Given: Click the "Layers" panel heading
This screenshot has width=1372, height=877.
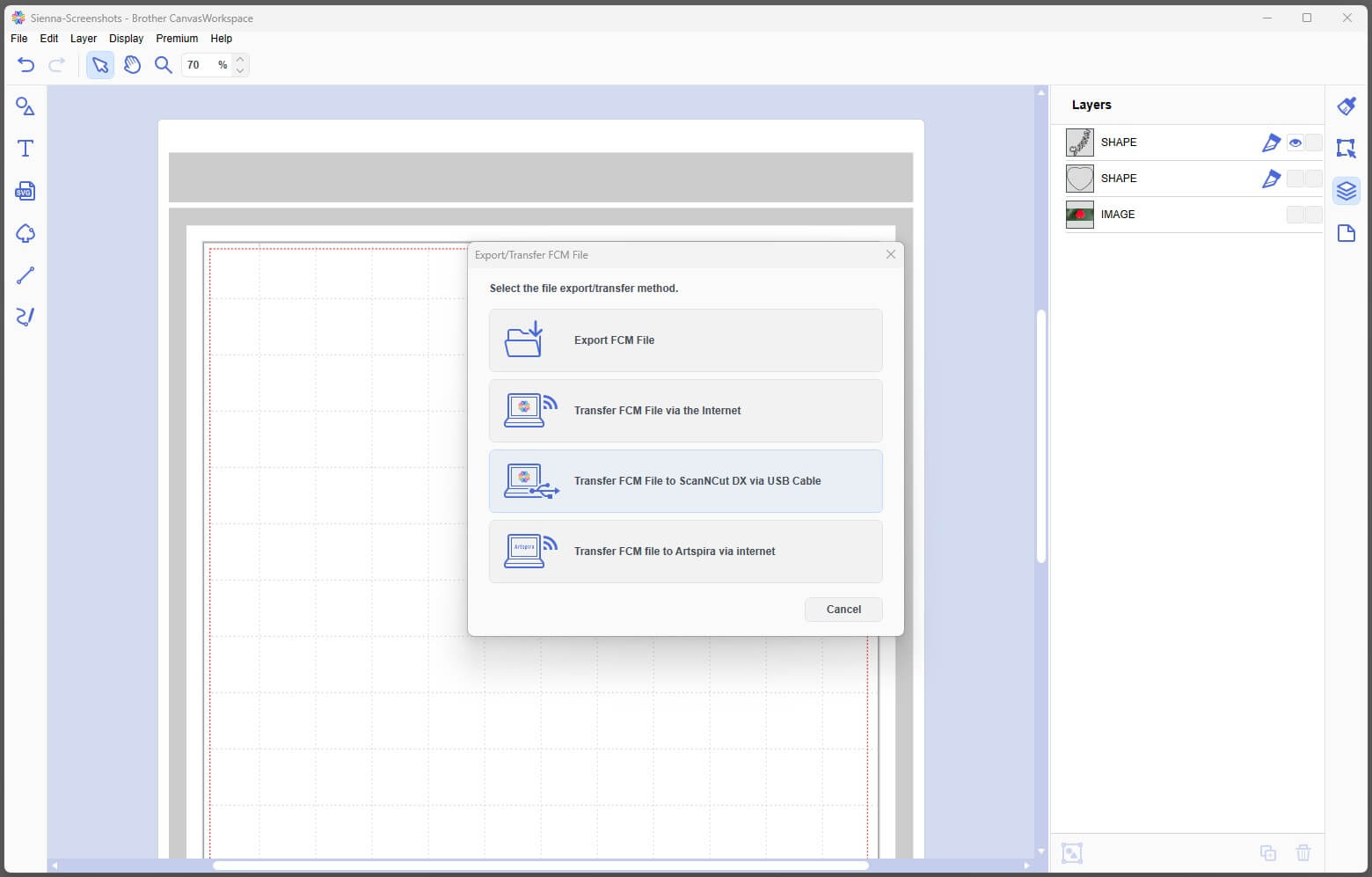Looking at the screenshot, I should pos(1091,105).
